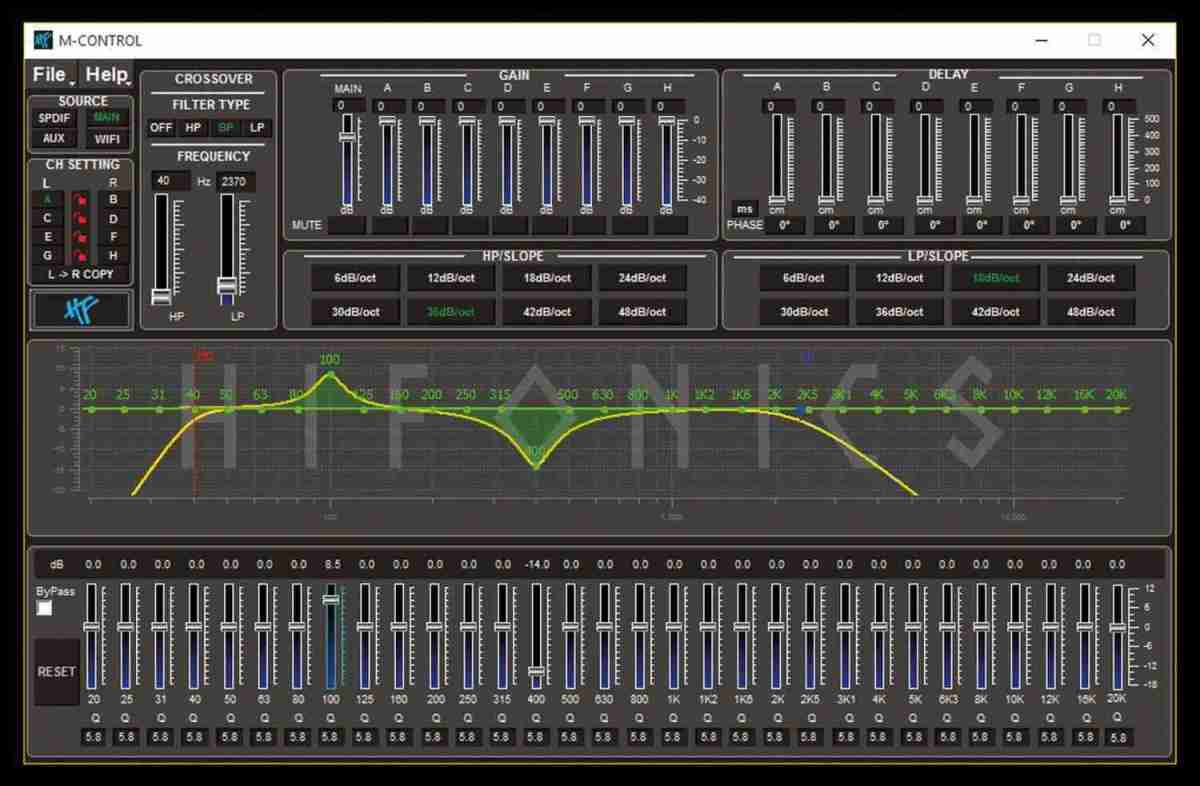Click the EQ RESET button

pos(56,672)
